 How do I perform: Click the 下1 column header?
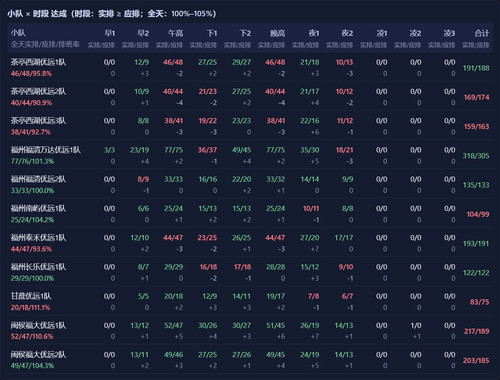212,33
